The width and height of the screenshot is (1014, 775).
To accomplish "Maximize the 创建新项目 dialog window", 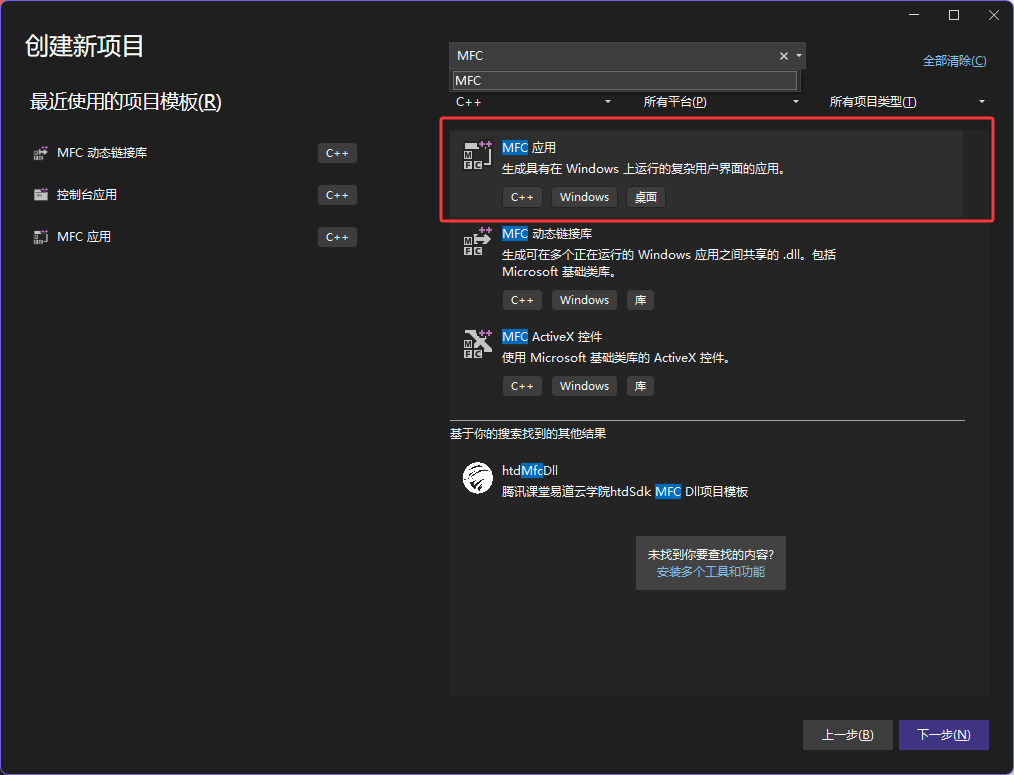I will click(x=953, y=15).
